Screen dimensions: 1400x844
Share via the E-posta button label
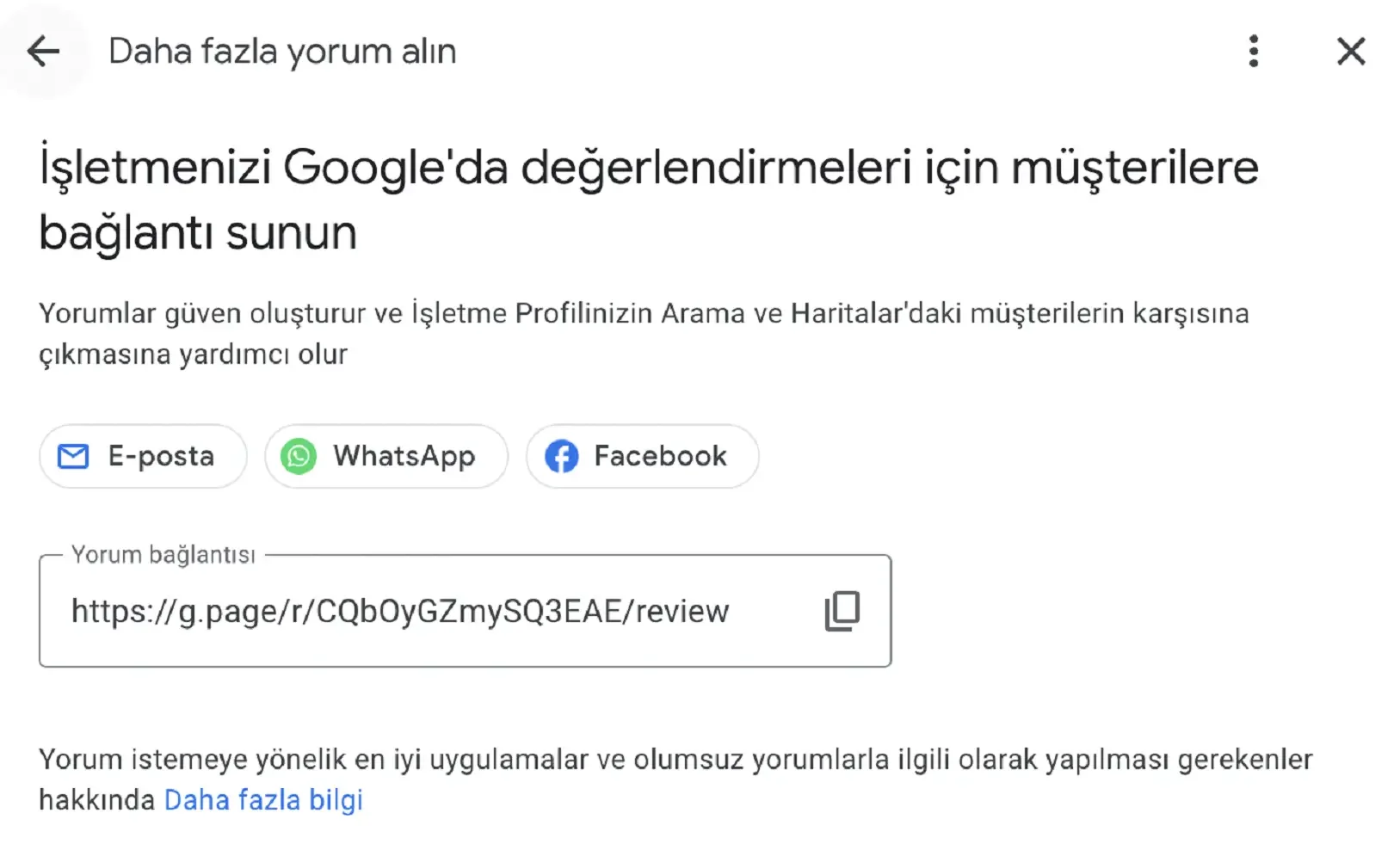click(161, 456)
